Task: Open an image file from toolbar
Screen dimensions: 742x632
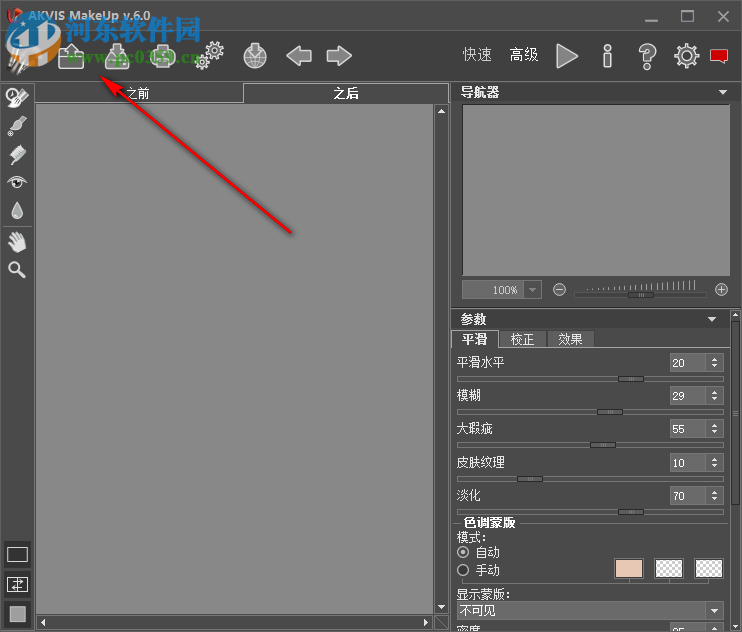Action: tap(71, 56)
